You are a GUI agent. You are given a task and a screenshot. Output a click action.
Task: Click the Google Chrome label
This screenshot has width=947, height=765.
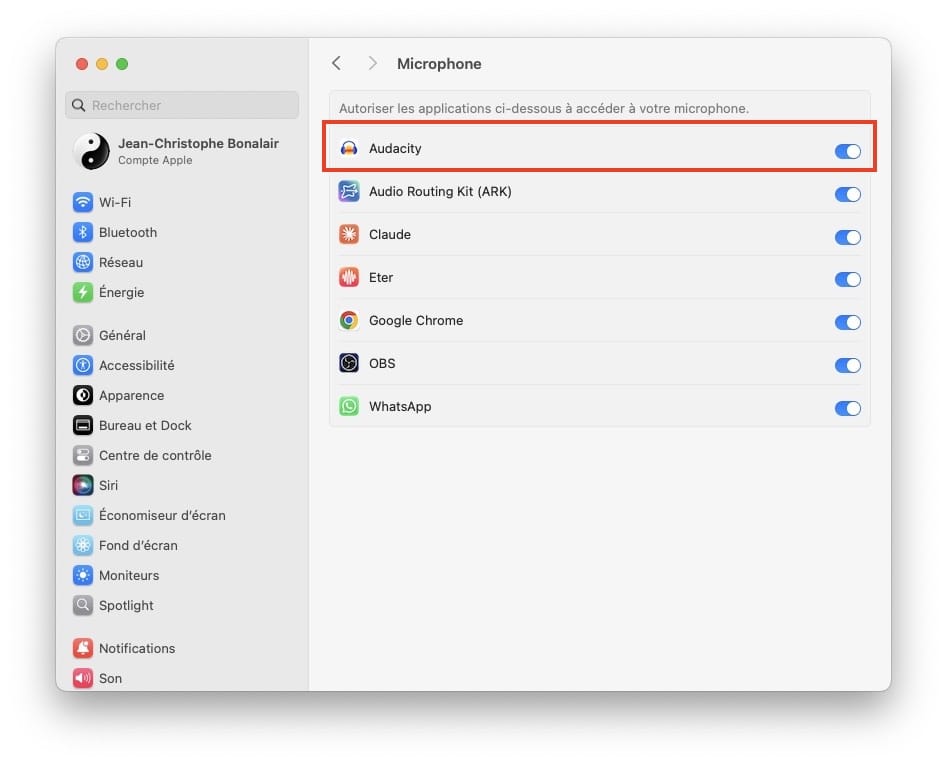pos(416,321)
